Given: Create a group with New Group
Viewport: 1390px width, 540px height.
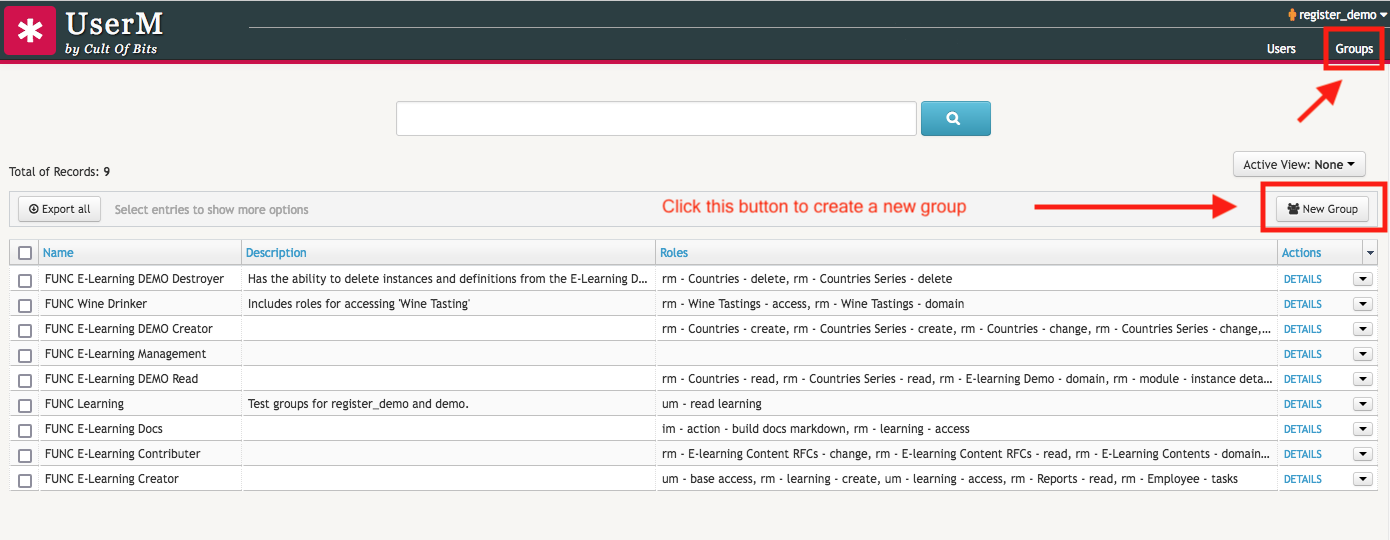Looking at the screenshot, I should (1322, 209).
